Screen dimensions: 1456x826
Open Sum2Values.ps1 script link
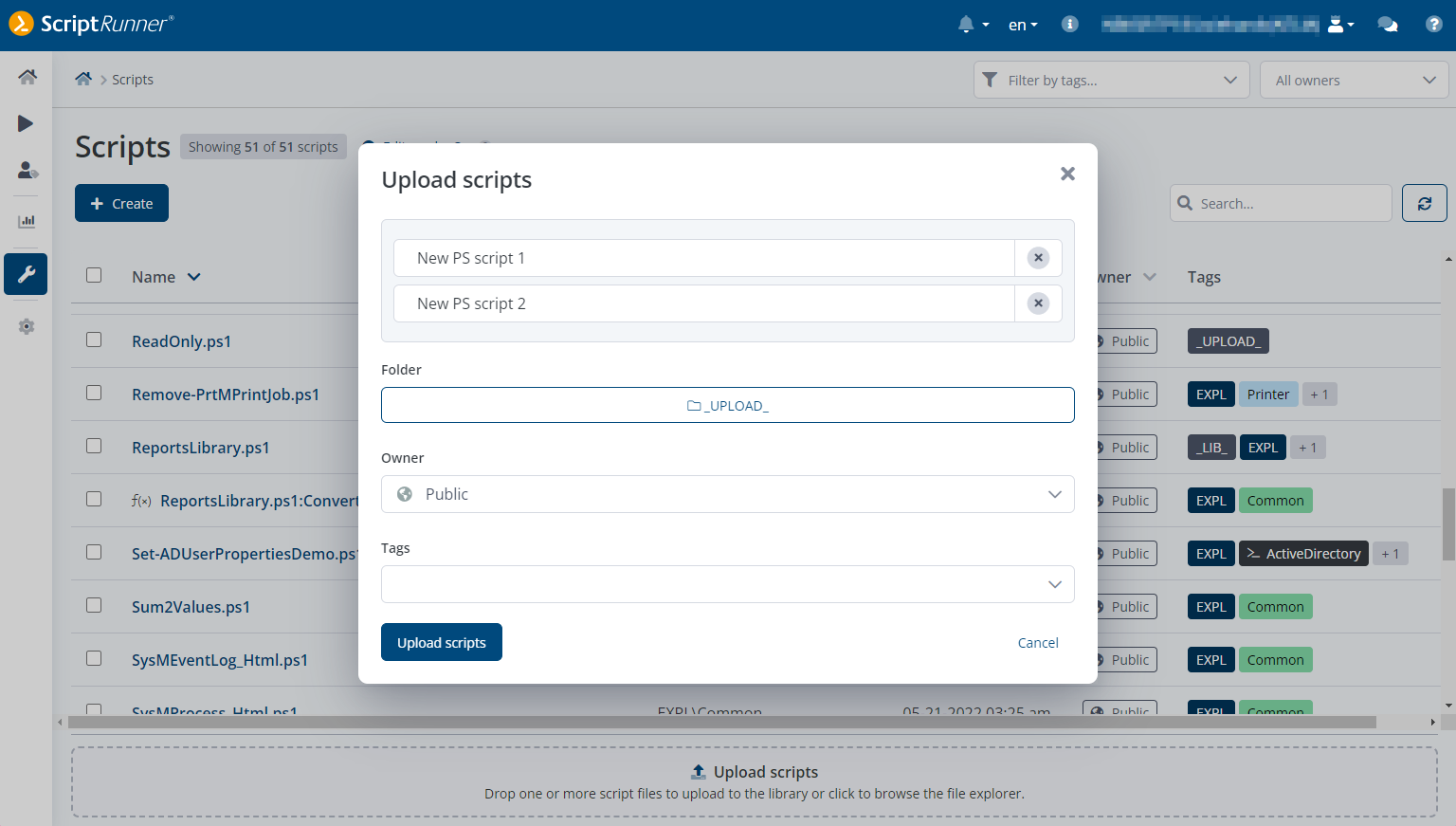(x=191, y=607)
